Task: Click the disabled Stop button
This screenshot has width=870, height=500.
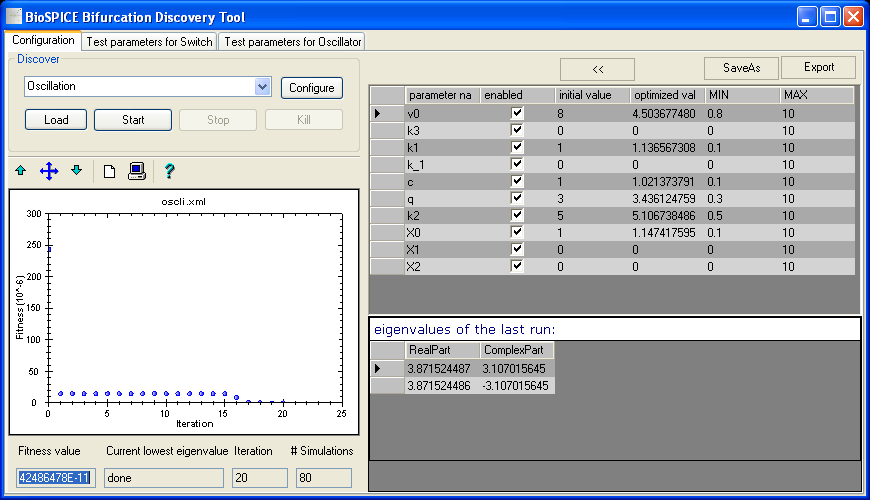Action: 218,120
